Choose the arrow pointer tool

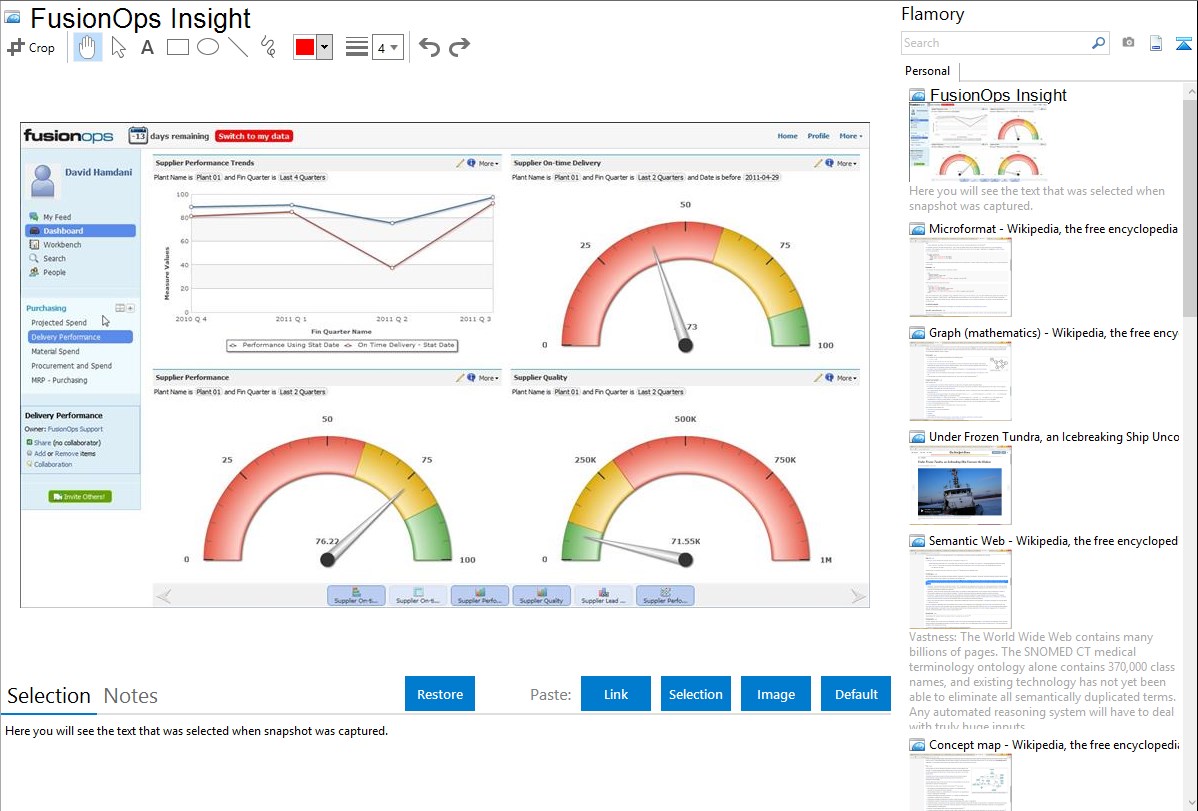(x=118, y=47)
